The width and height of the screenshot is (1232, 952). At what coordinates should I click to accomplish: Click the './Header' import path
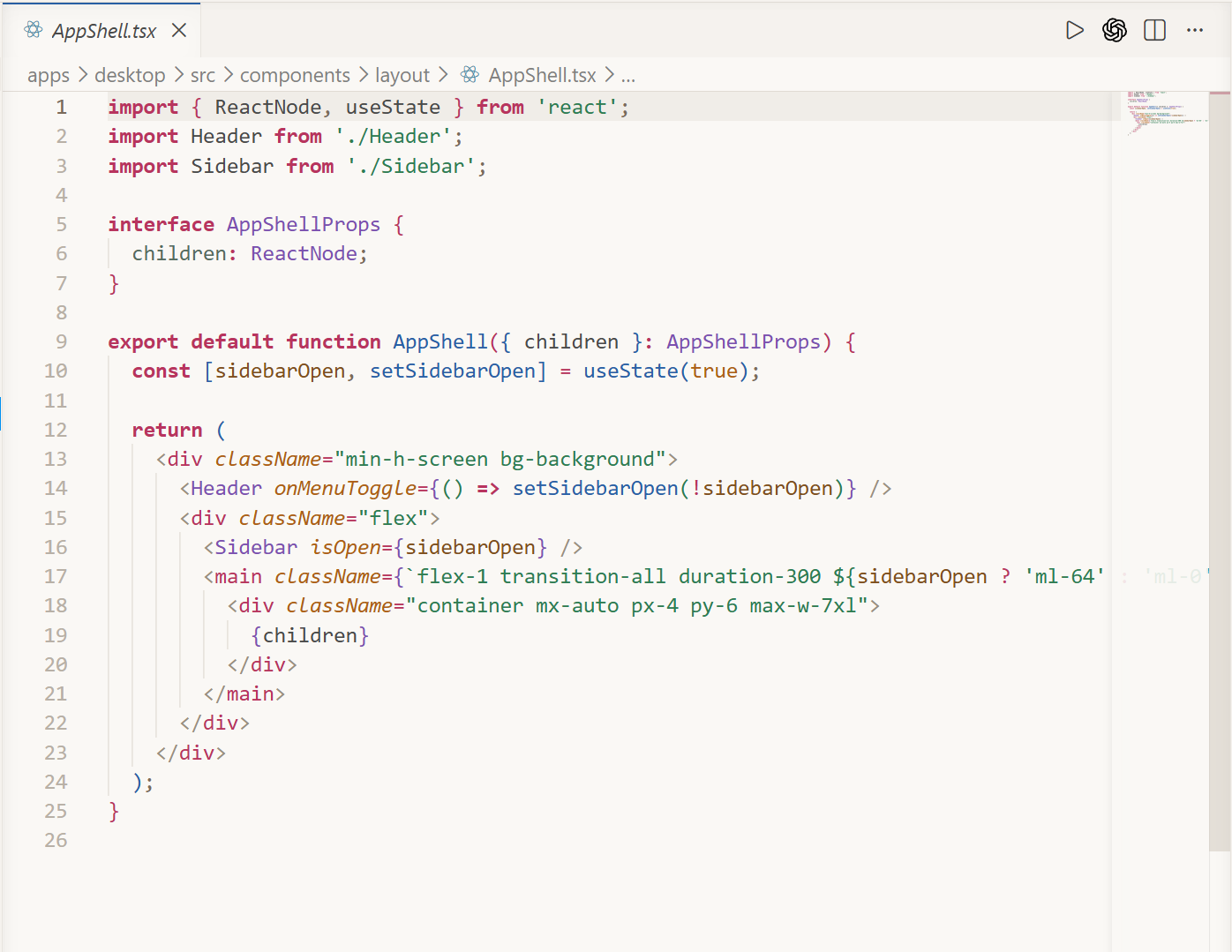point(393,137)
